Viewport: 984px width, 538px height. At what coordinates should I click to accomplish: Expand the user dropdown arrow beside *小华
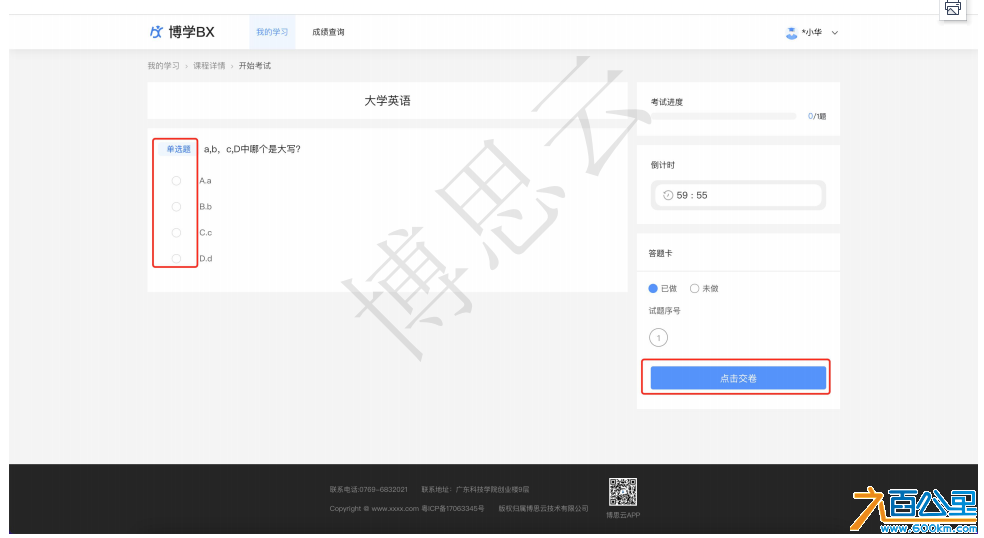[835, 33]
